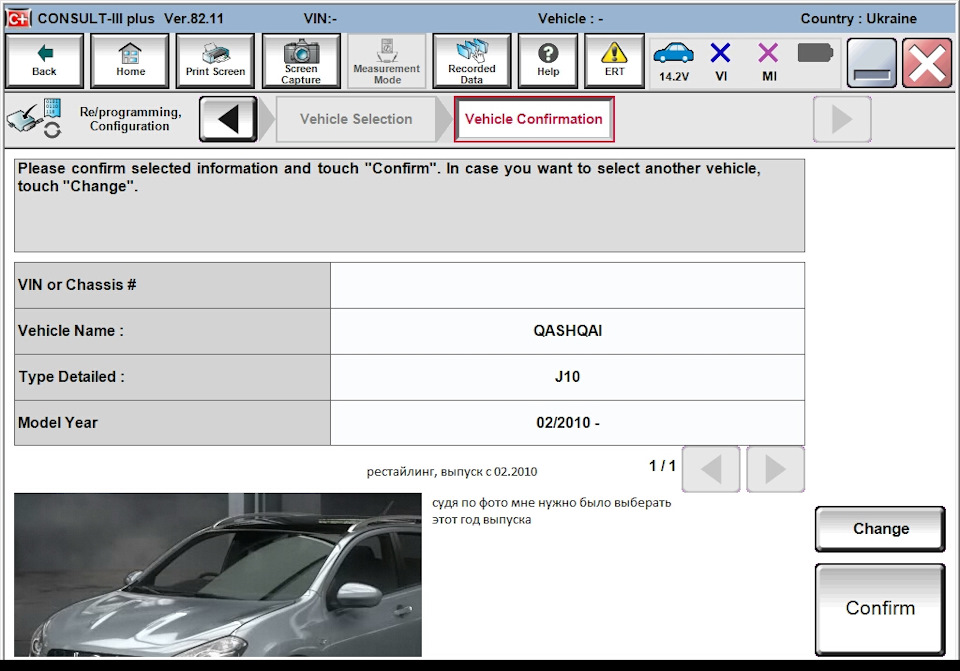The width and height of the screenshot is (960, 671).
Task: Open the Help button
Action: pos(548,61)
